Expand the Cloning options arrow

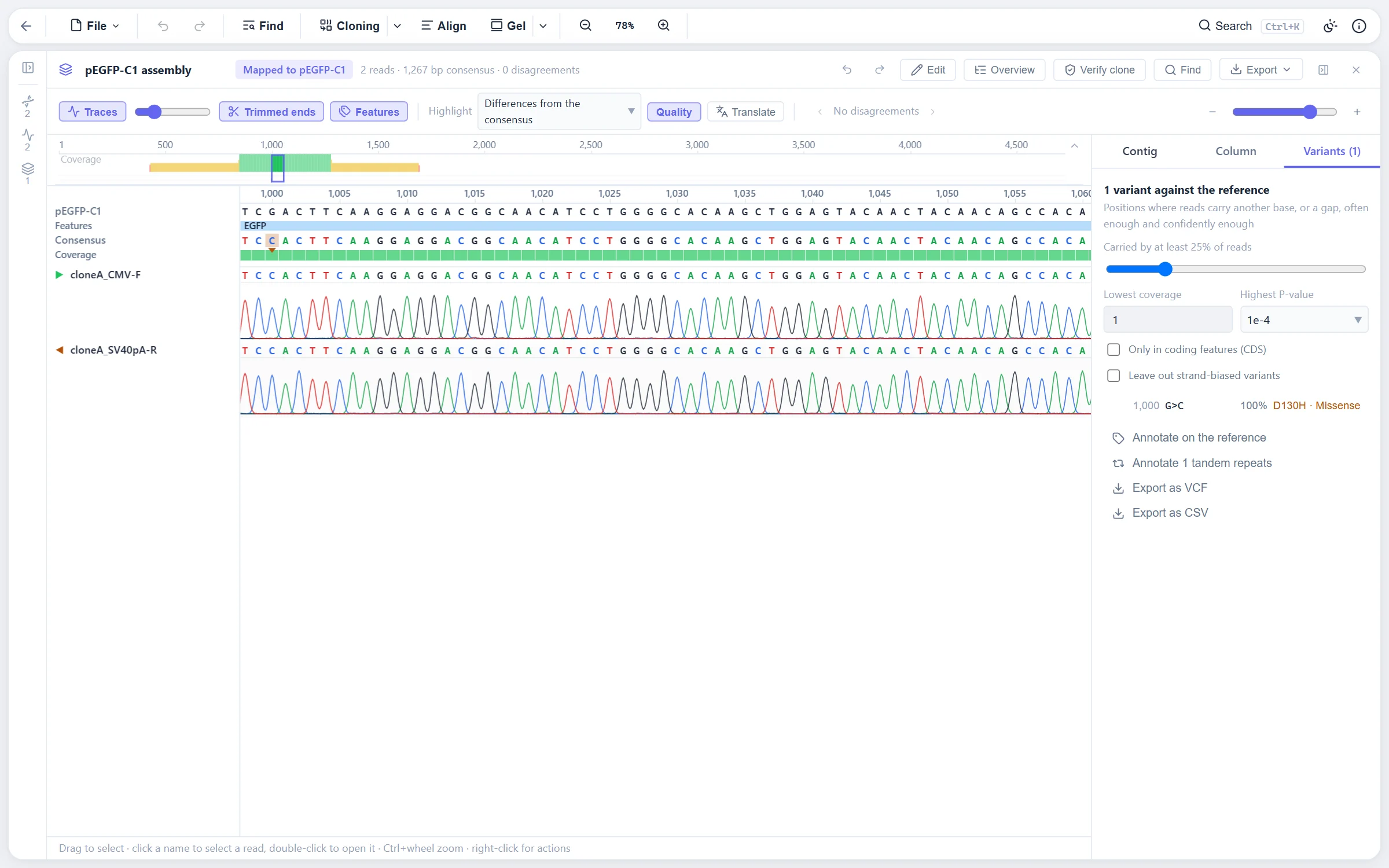(x=398, y=25)
